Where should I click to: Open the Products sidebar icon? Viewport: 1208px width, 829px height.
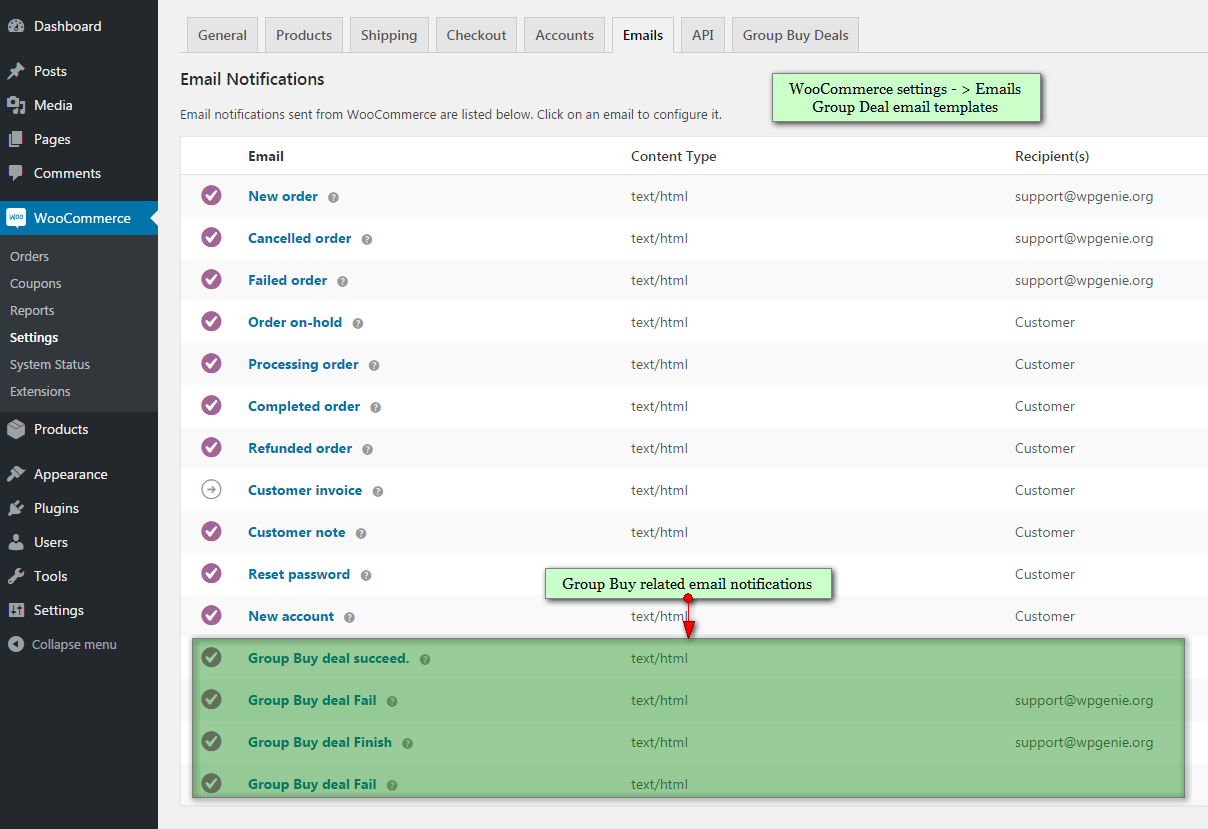[16, 428]
